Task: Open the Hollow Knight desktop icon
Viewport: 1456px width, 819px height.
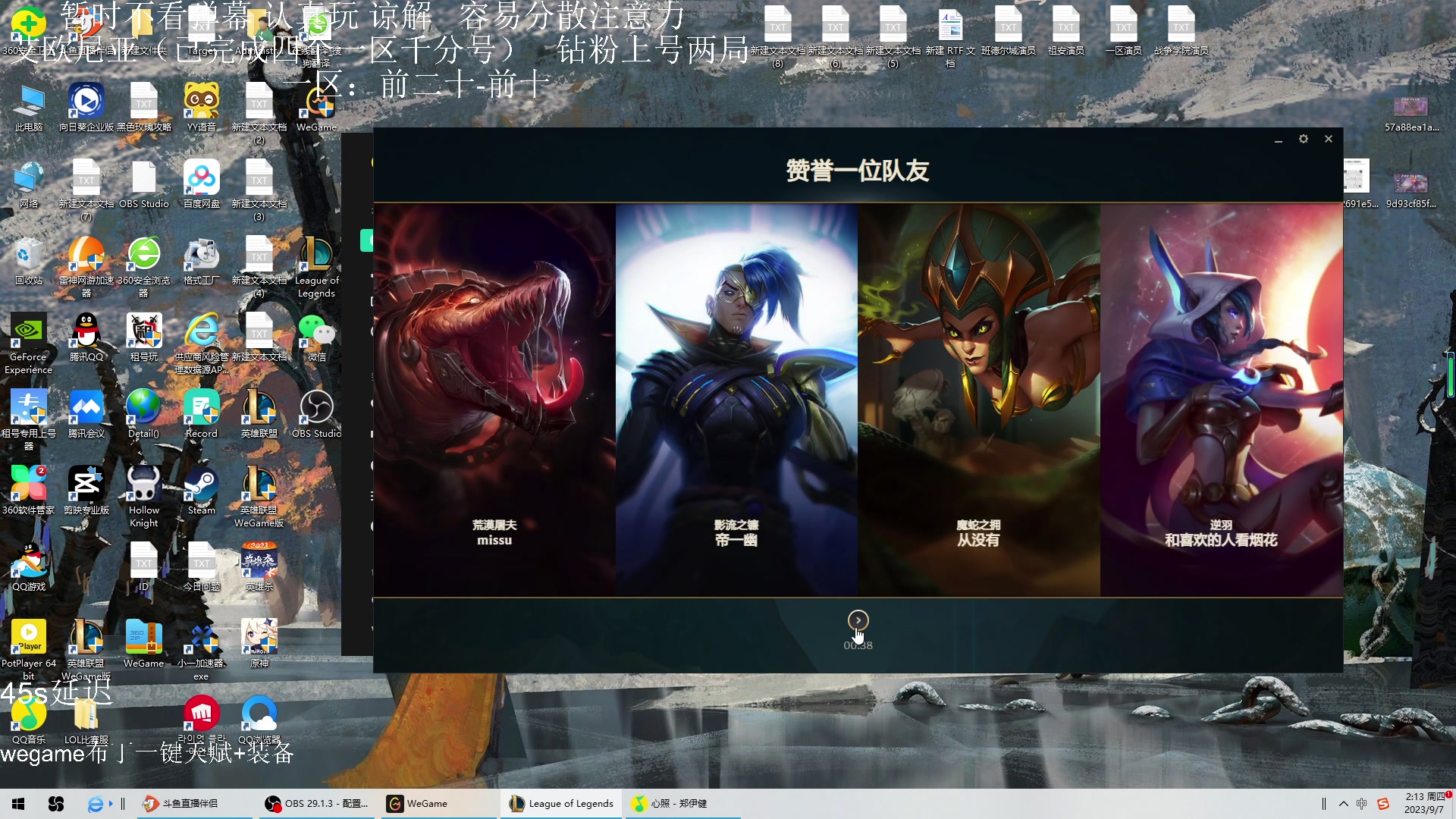Action: (x=144, y=497)
